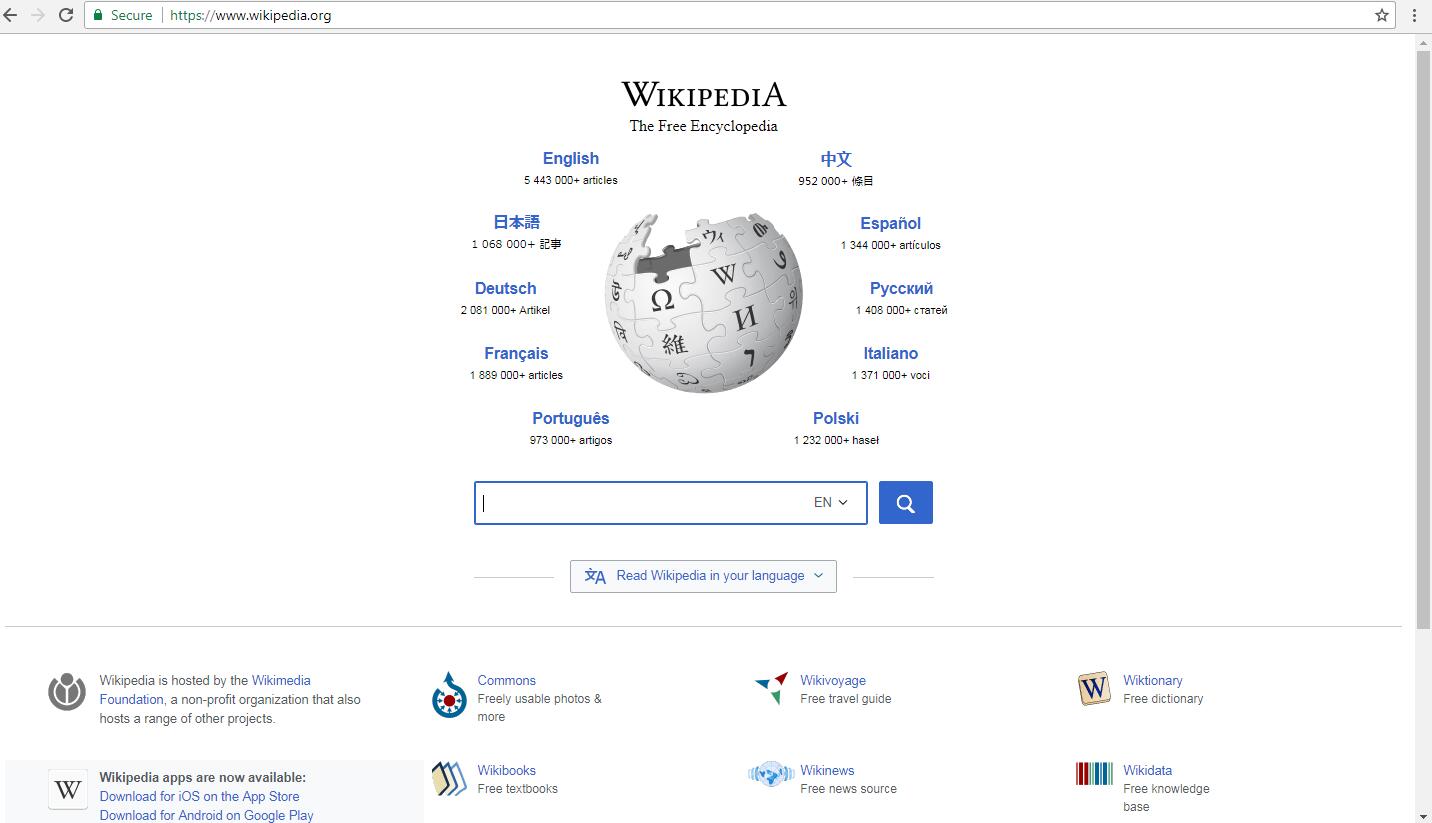The width and height of the screenshot is (1432, 823).
Task: Open the Русский Wikipedia link
Action: (x=902, y=288)
